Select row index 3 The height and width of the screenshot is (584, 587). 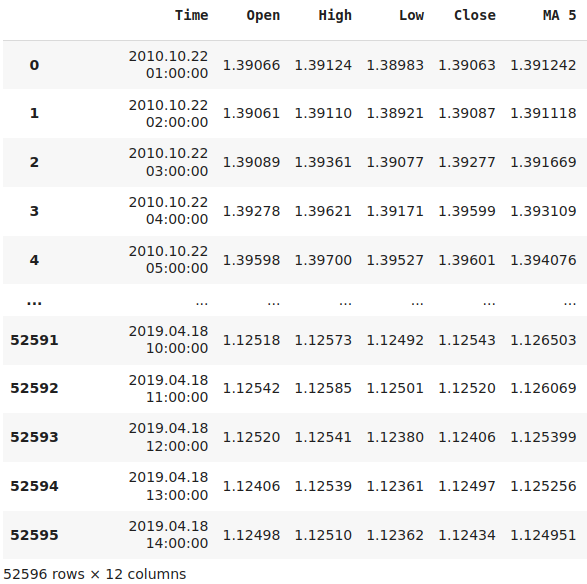click(34, 211)
